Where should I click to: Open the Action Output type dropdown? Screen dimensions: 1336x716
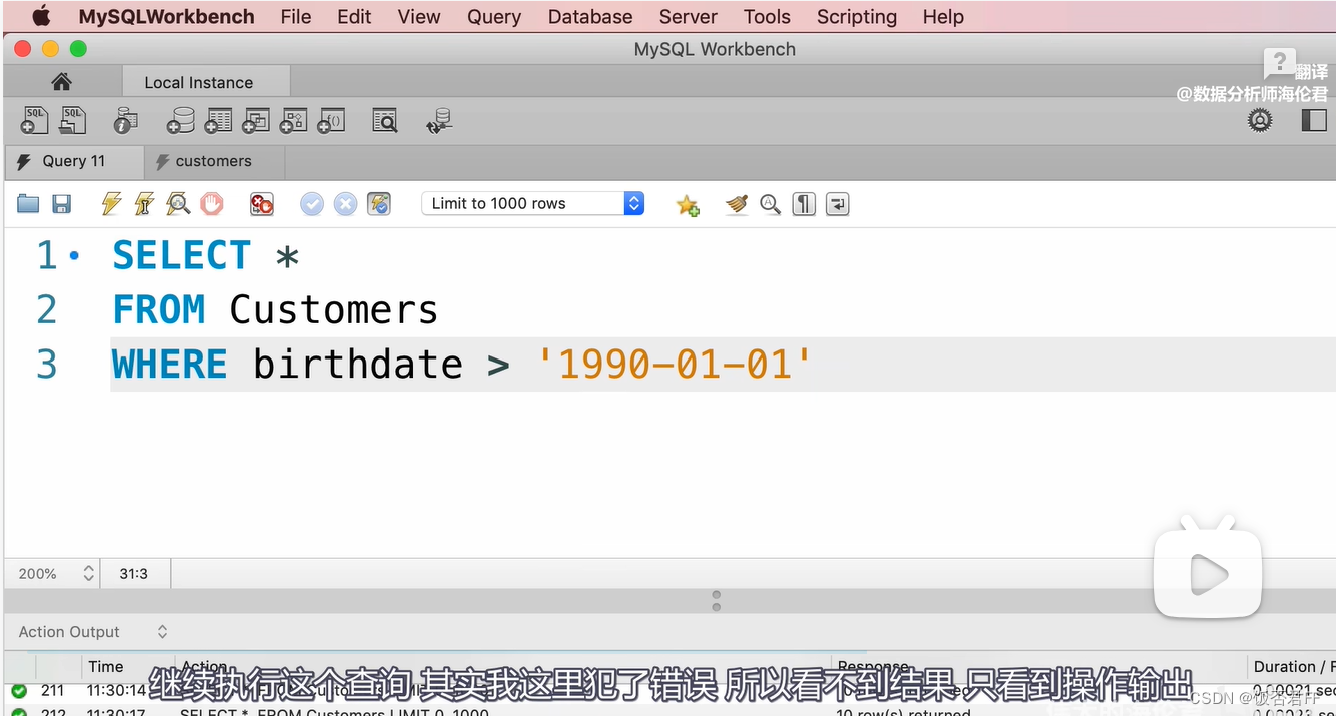point(93,632)
